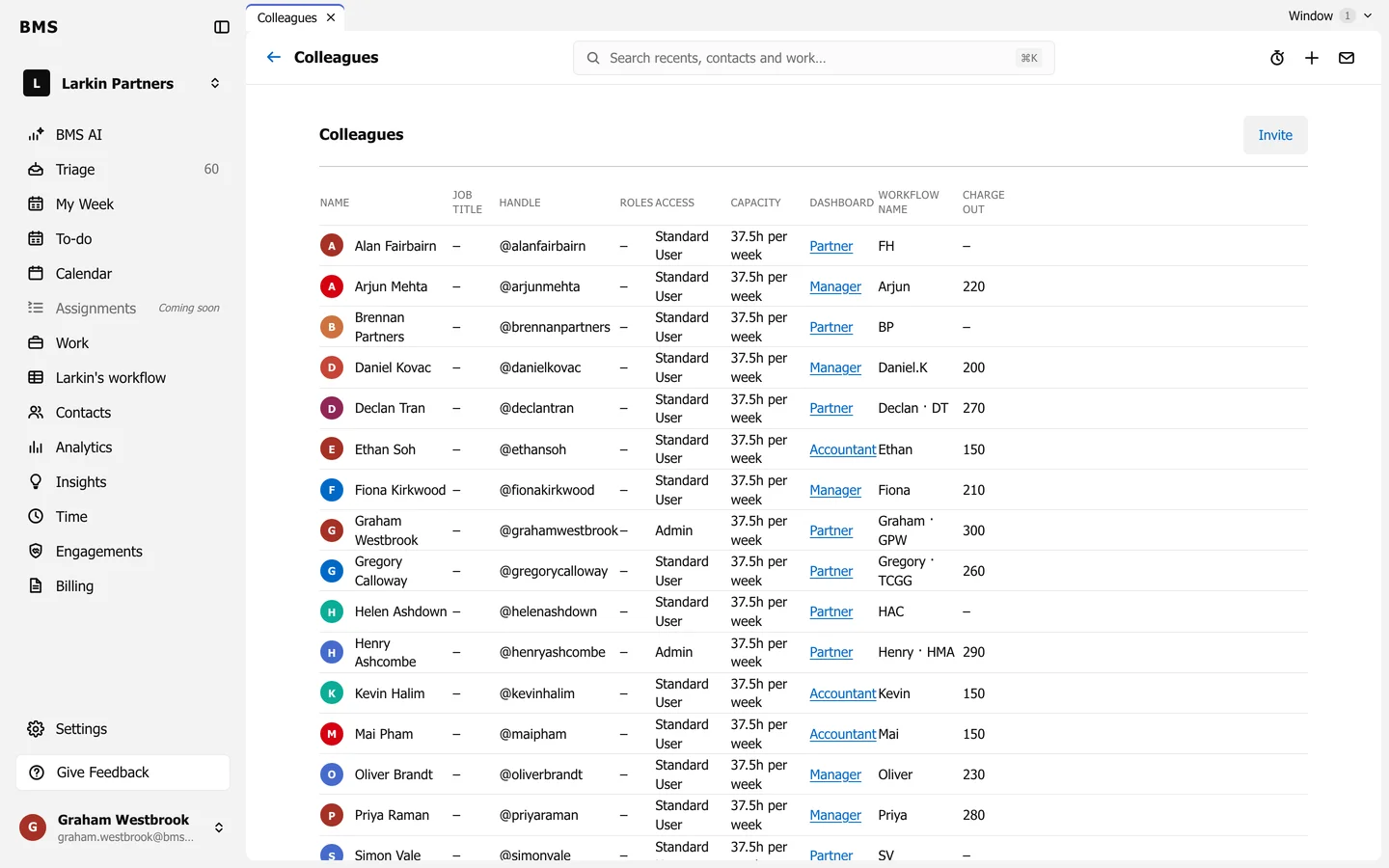Toggle the sidebar collapse icon

coord(222,27)
